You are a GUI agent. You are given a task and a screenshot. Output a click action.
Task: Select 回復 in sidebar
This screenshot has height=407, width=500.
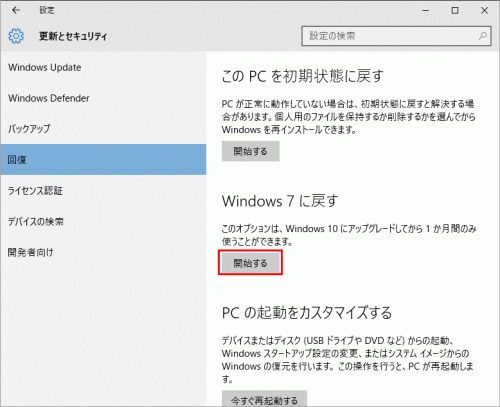pos(103,159)
